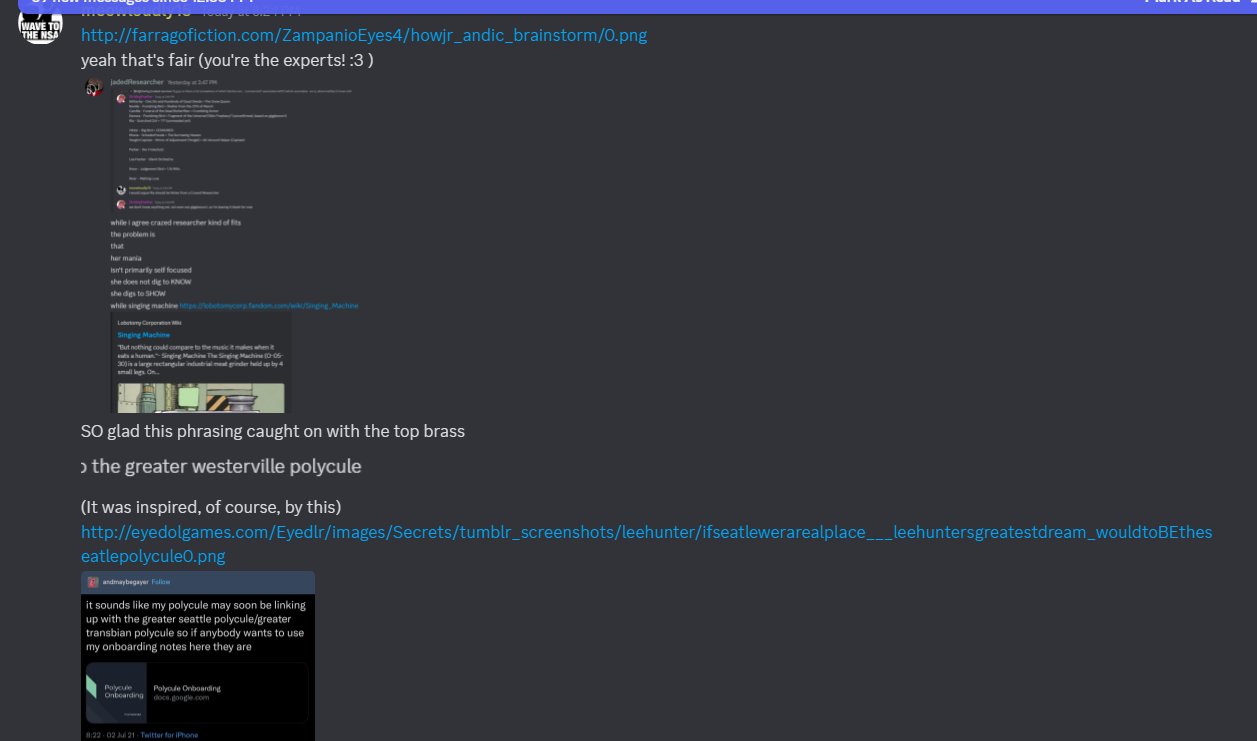Click the 'Wave to the NSA' user avatar
Screen dimensions: 1257x741
[40, 24]
